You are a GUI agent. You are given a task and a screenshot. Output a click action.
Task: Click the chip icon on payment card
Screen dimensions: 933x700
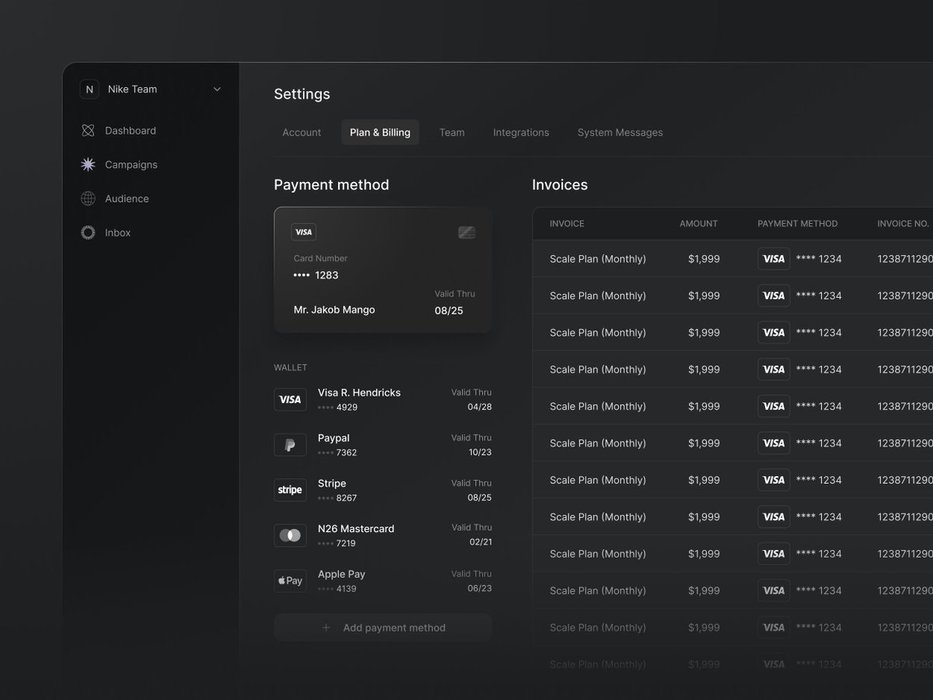[466, 233]
